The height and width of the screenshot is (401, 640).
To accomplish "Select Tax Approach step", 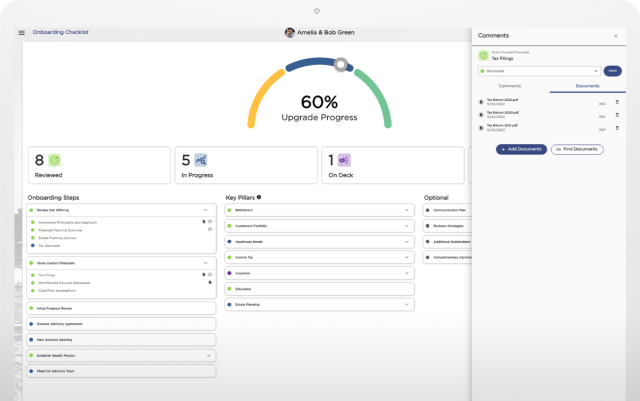I will [49, 246].
